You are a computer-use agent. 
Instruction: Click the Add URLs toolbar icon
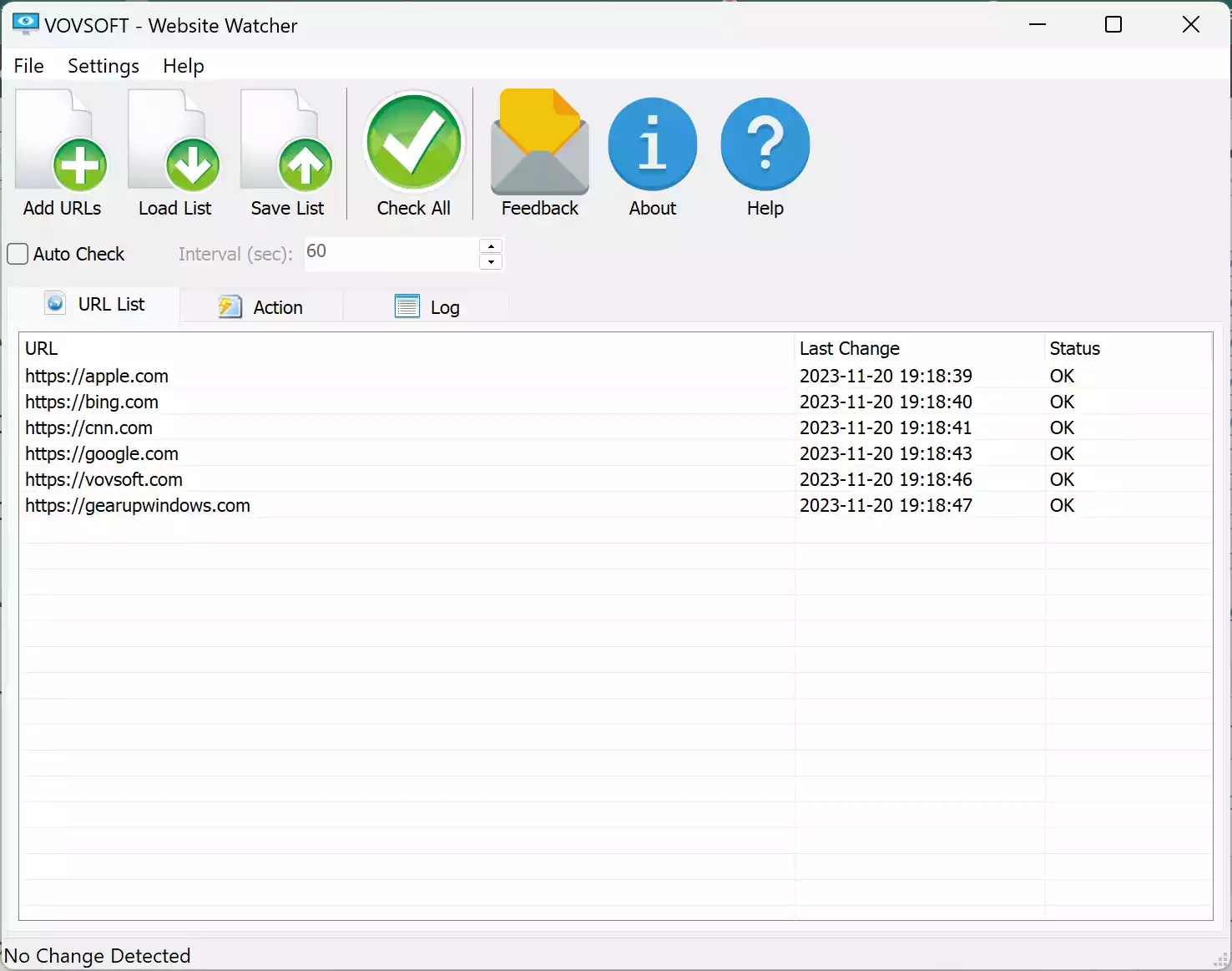tap(63, 154)
